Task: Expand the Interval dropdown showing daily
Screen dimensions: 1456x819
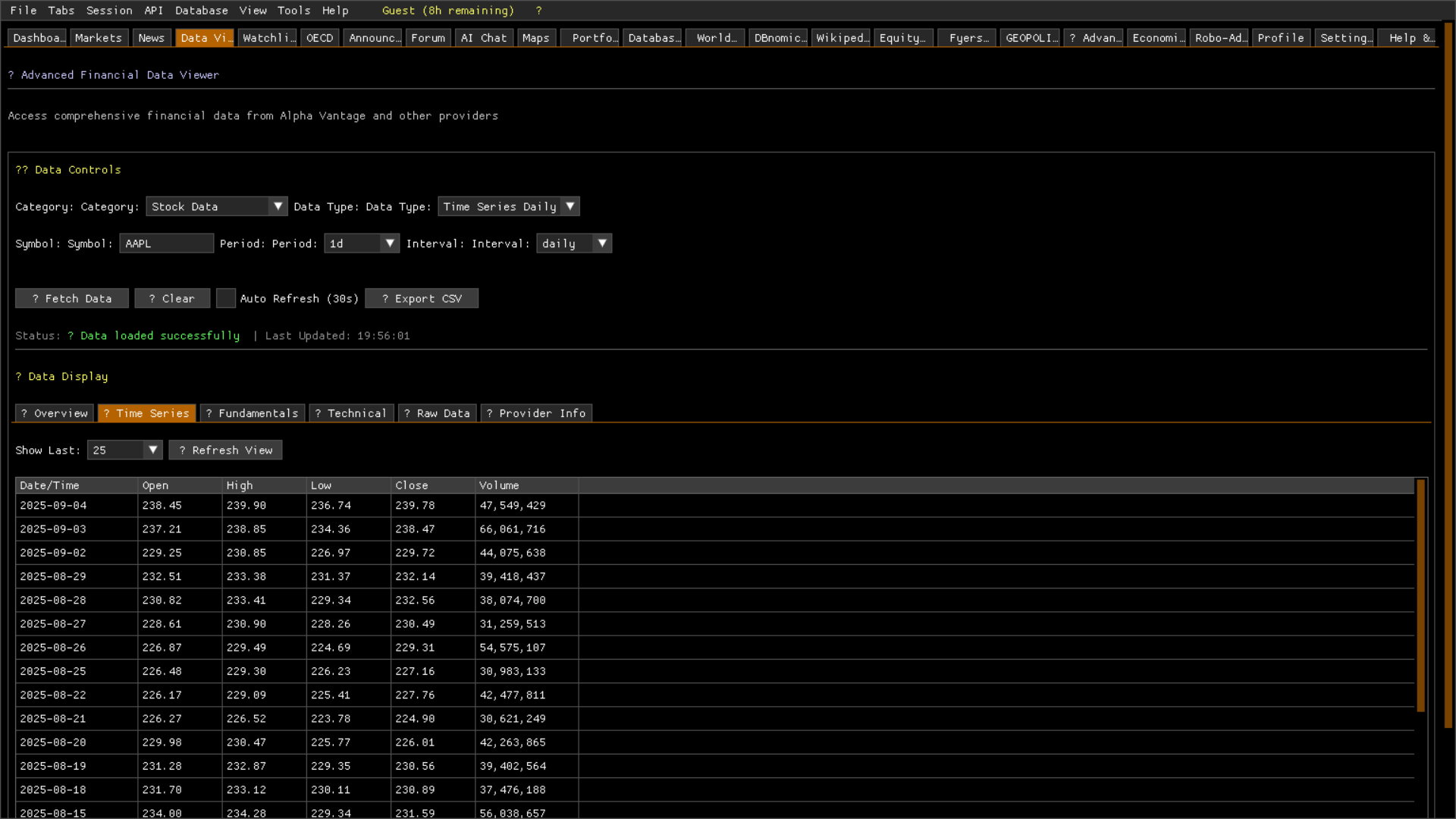Action: [x=573, y=243]
